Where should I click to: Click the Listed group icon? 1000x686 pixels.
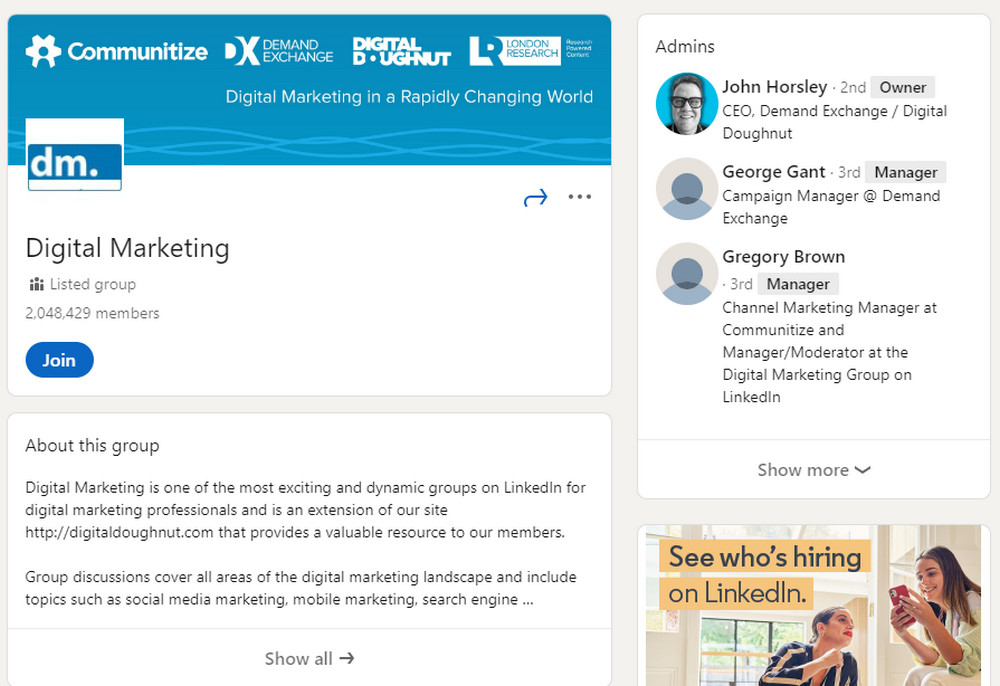coord(37,284)
